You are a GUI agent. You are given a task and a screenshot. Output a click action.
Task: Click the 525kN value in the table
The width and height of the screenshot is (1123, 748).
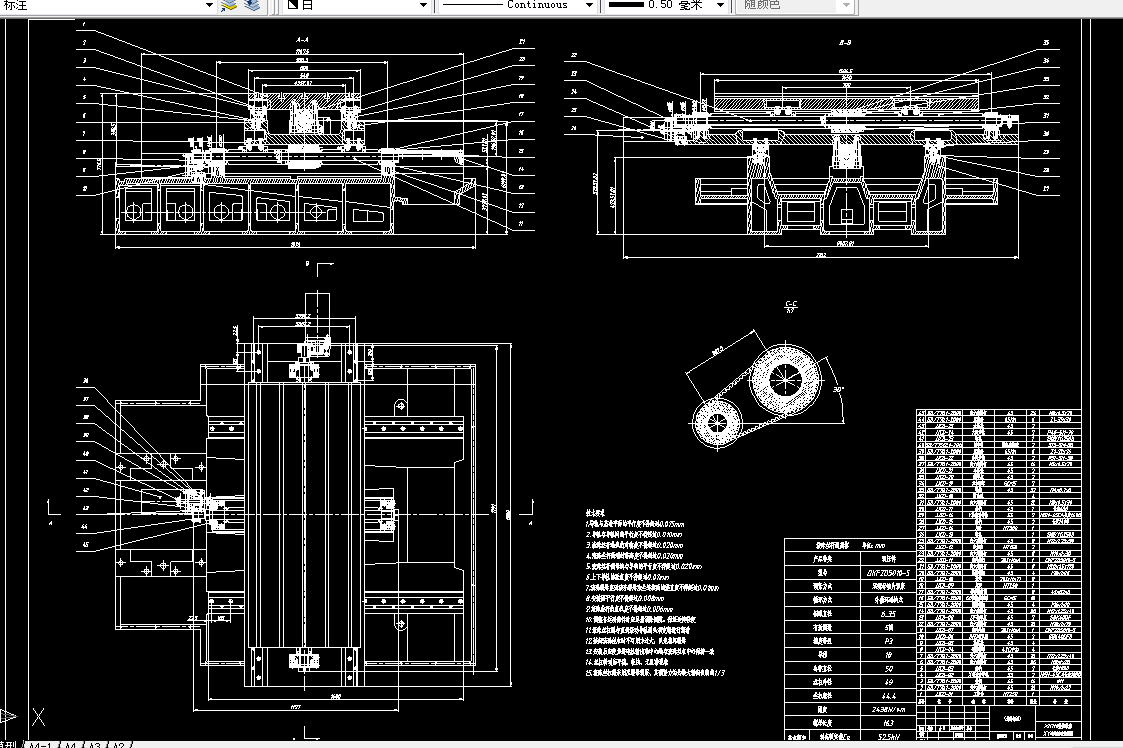click(888, 736)
